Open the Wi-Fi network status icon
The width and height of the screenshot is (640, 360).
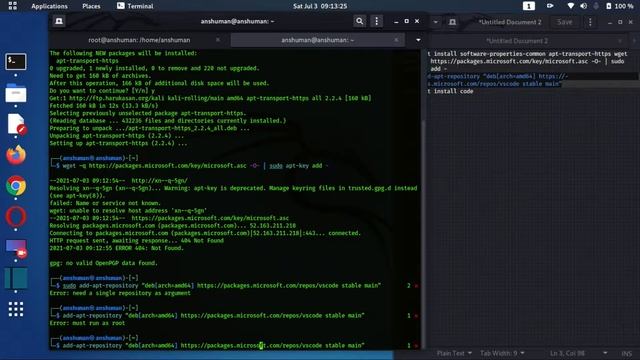pos(571,6)
